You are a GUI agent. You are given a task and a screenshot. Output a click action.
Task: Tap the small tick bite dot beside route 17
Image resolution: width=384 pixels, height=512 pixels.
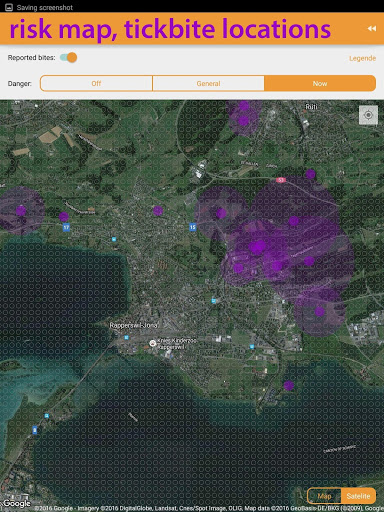(x=64, y=217)
